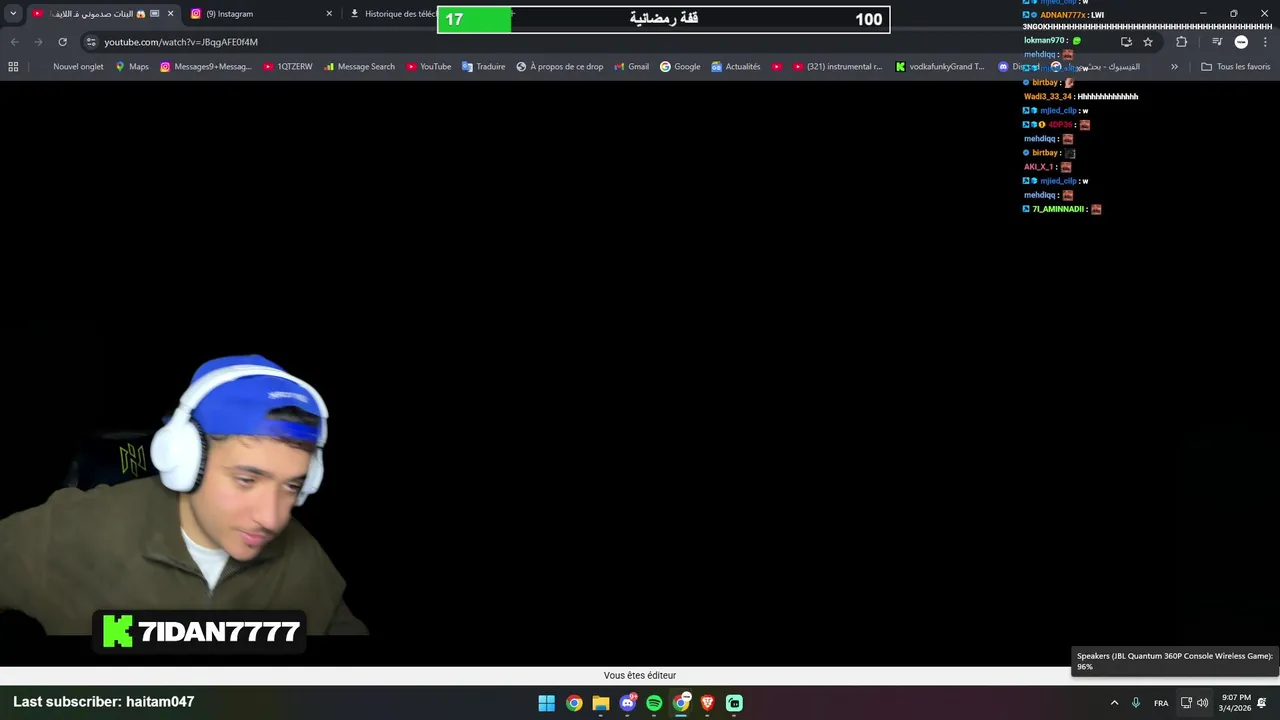This screenshot has width=1280, height=720.
Task: Click the green Ramadan goal progress bar
Action: (x=663, y=19)
